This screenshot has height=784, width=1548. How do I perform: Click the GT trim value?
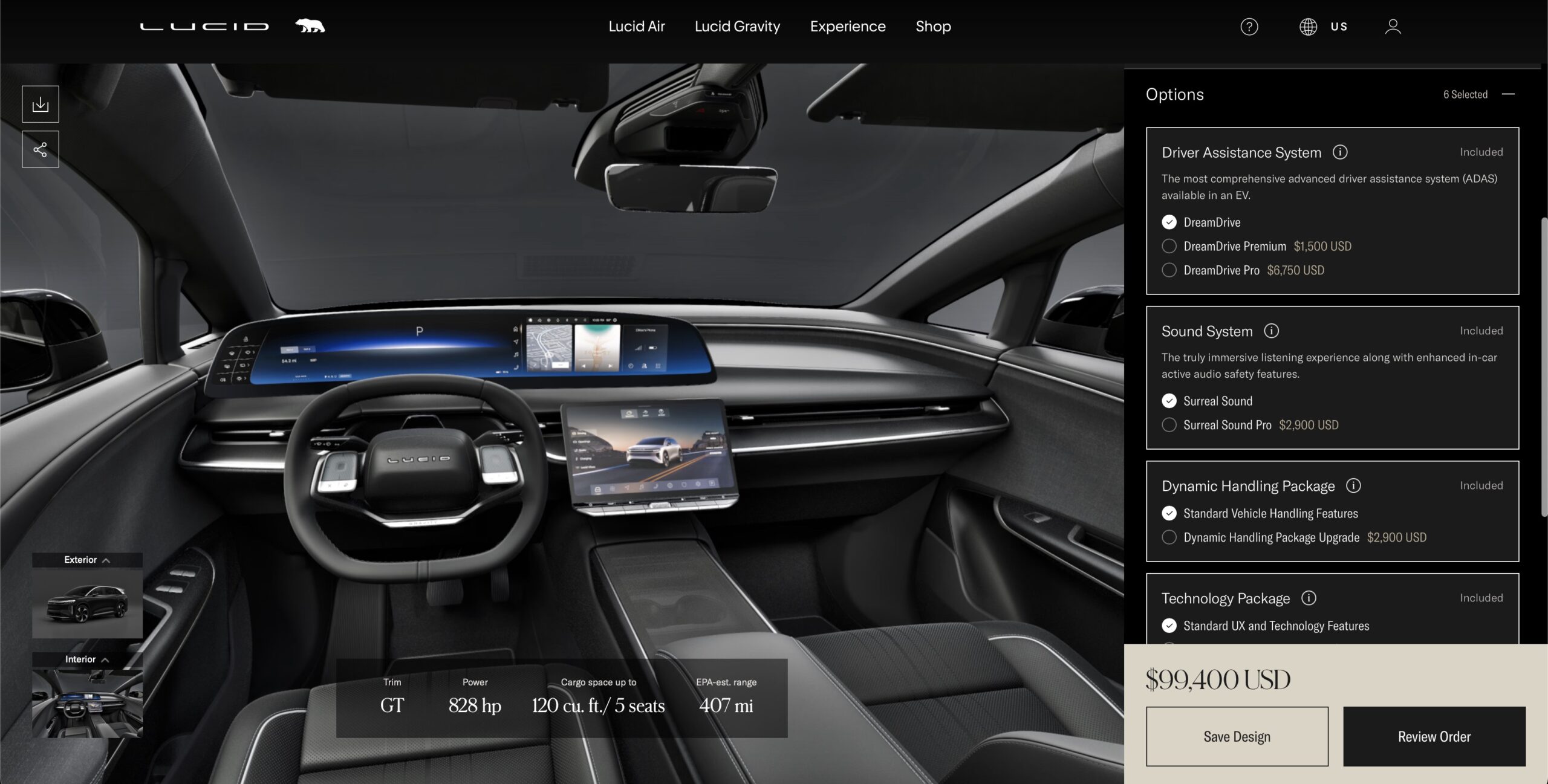[x=392, y=705]
